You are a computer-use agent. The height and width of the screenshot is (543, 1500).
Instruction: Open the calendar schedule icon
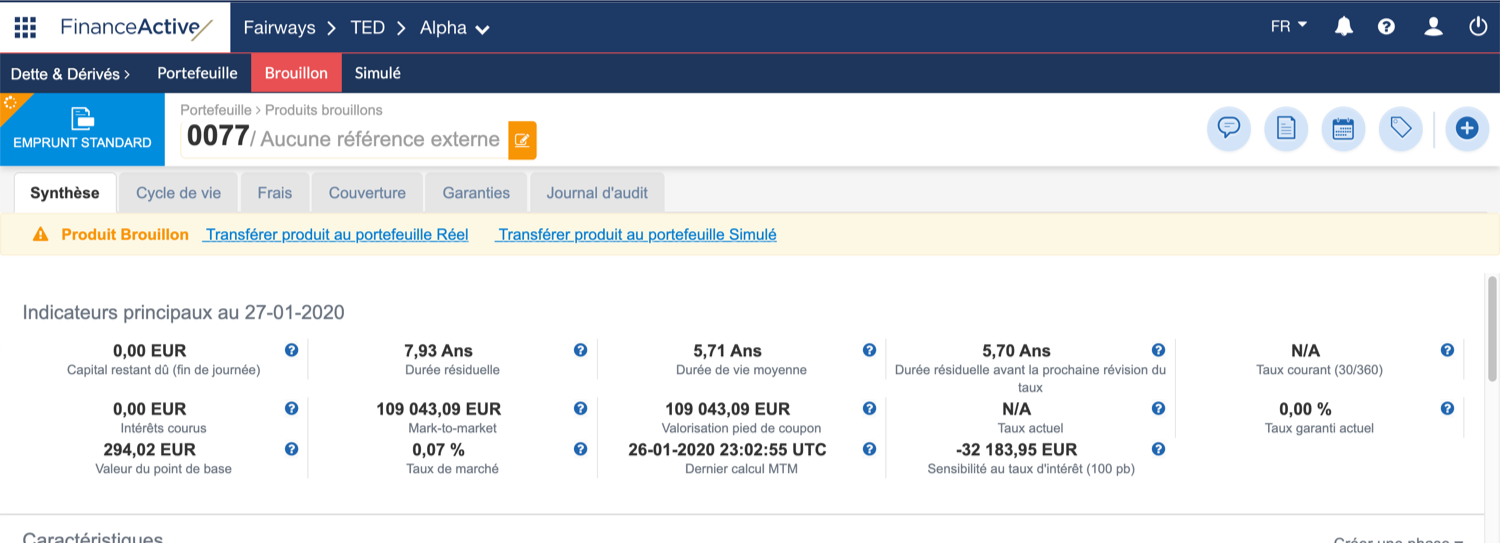pyautogui.click(x=1343, y=129)
